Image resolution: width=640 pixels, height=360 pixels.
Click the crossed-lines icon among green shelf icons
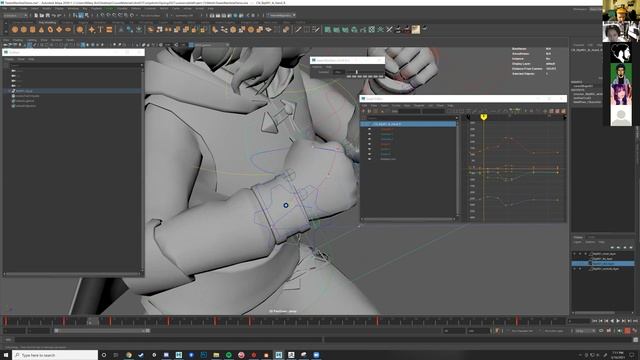389,29
